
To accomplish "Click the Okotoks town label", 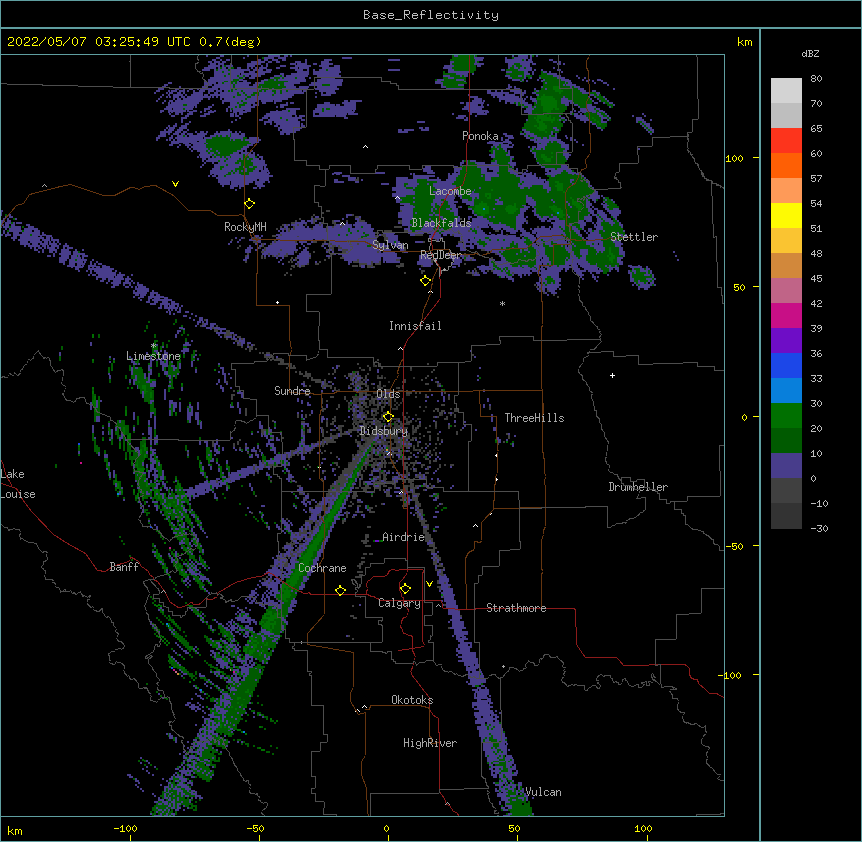I will click(x=412, y=700).
